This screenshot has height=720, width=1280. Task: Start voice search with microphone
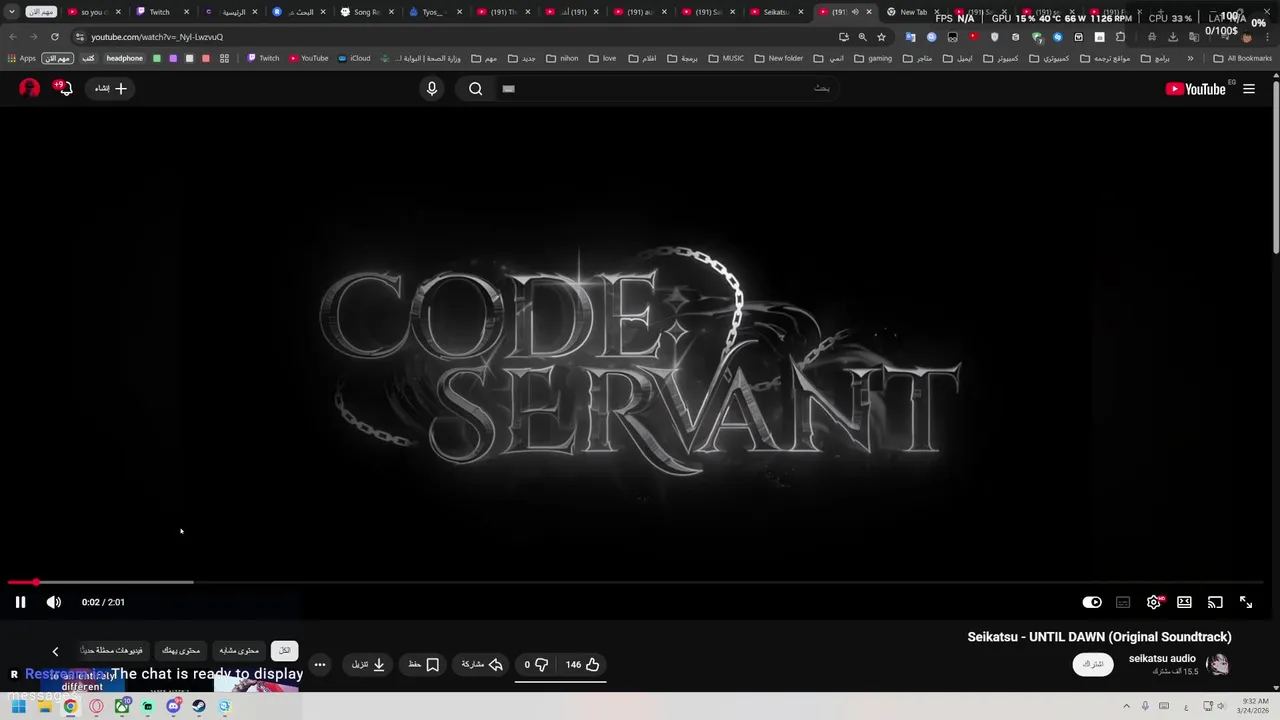click(432, 89)
